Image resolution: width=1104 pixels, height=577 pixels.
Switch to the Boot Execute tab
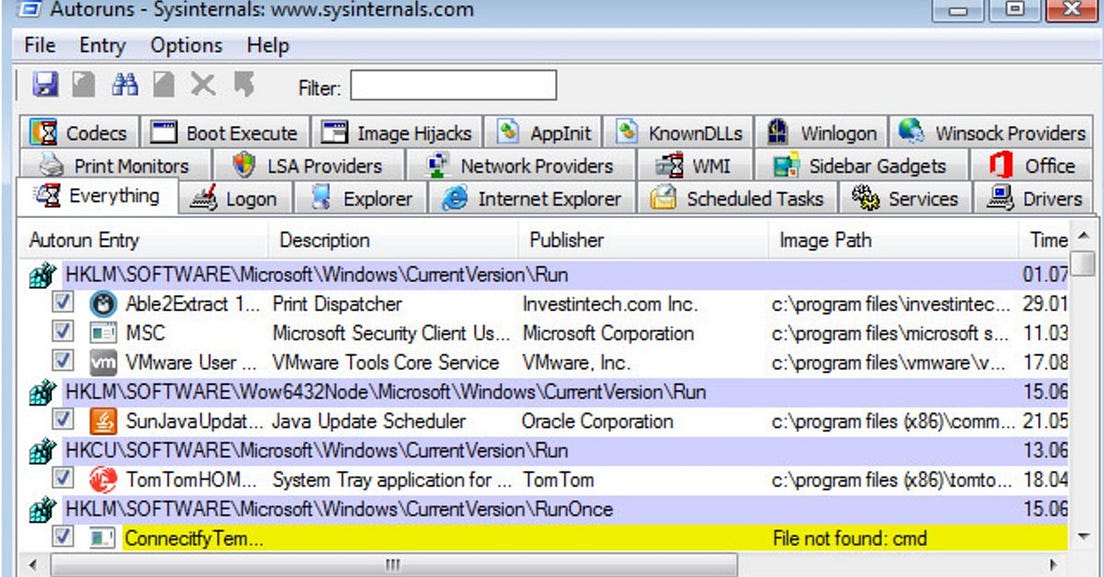pyautogui.click(x=225, y=132)
